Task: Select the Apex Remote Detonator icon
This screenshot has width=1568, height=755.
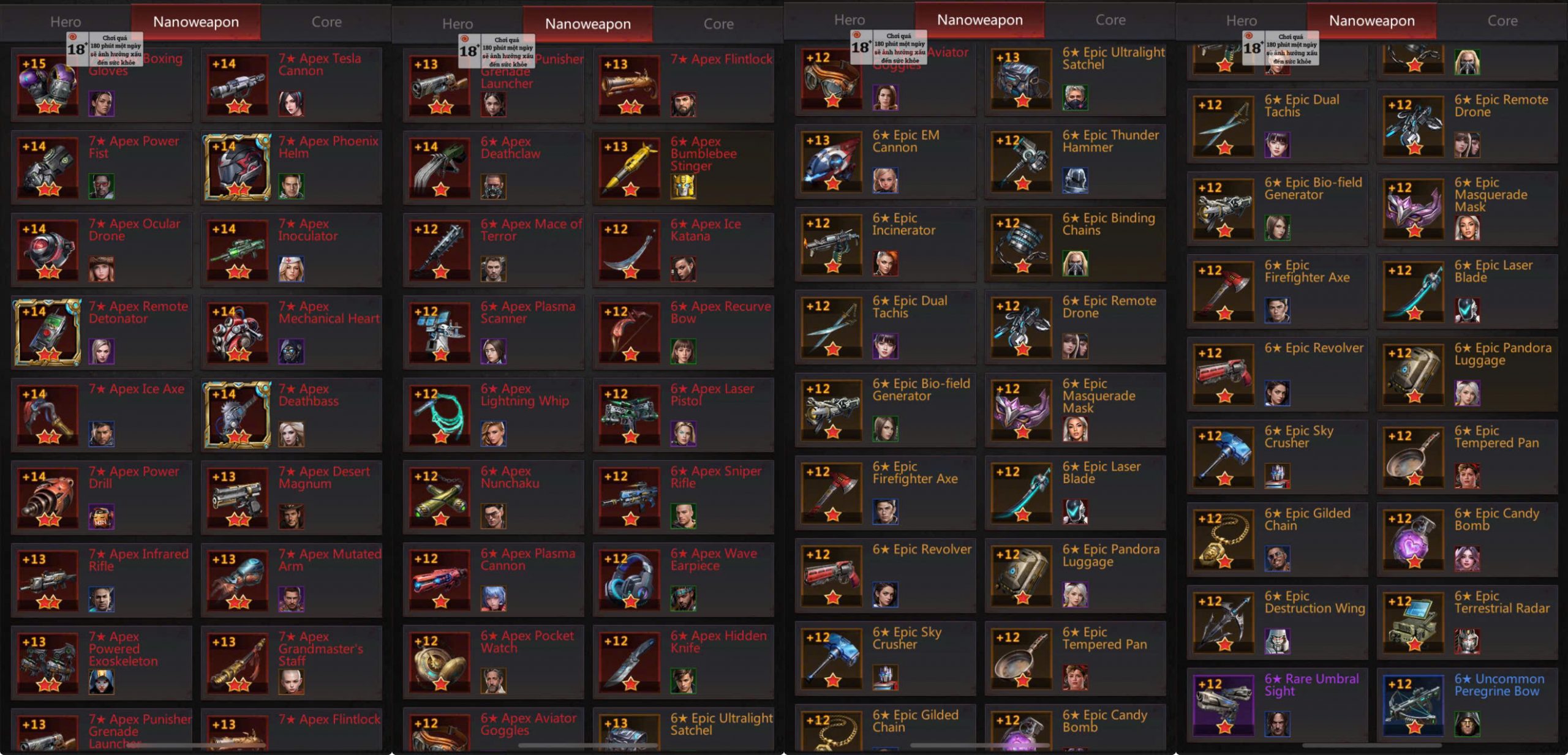Action: click(x=47, y=332)
